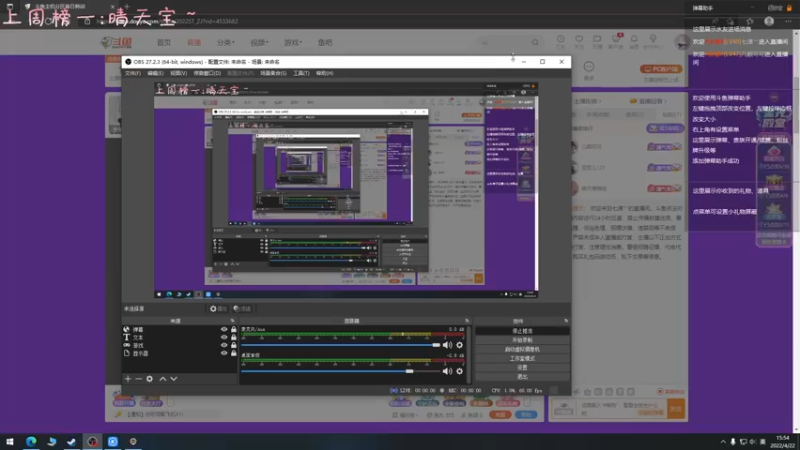Open 桌面音频 audio settings gear
The width and height of the screenshot is (800, 450).
point(460,371)
